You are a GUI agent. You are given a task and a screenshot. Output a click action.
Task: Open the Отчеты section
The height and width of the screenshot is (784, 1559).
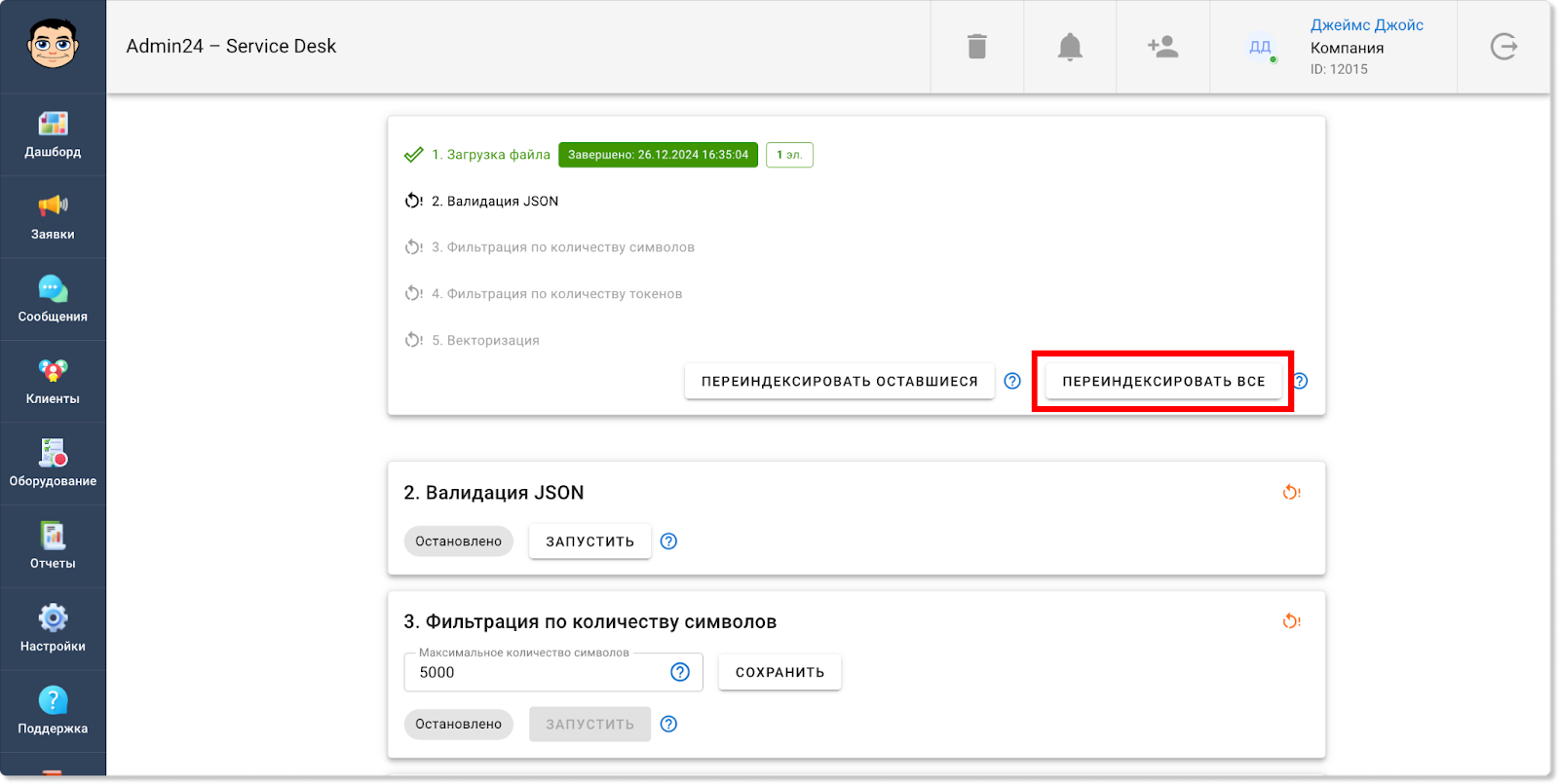pyautogui.click(x=53, y=546)
